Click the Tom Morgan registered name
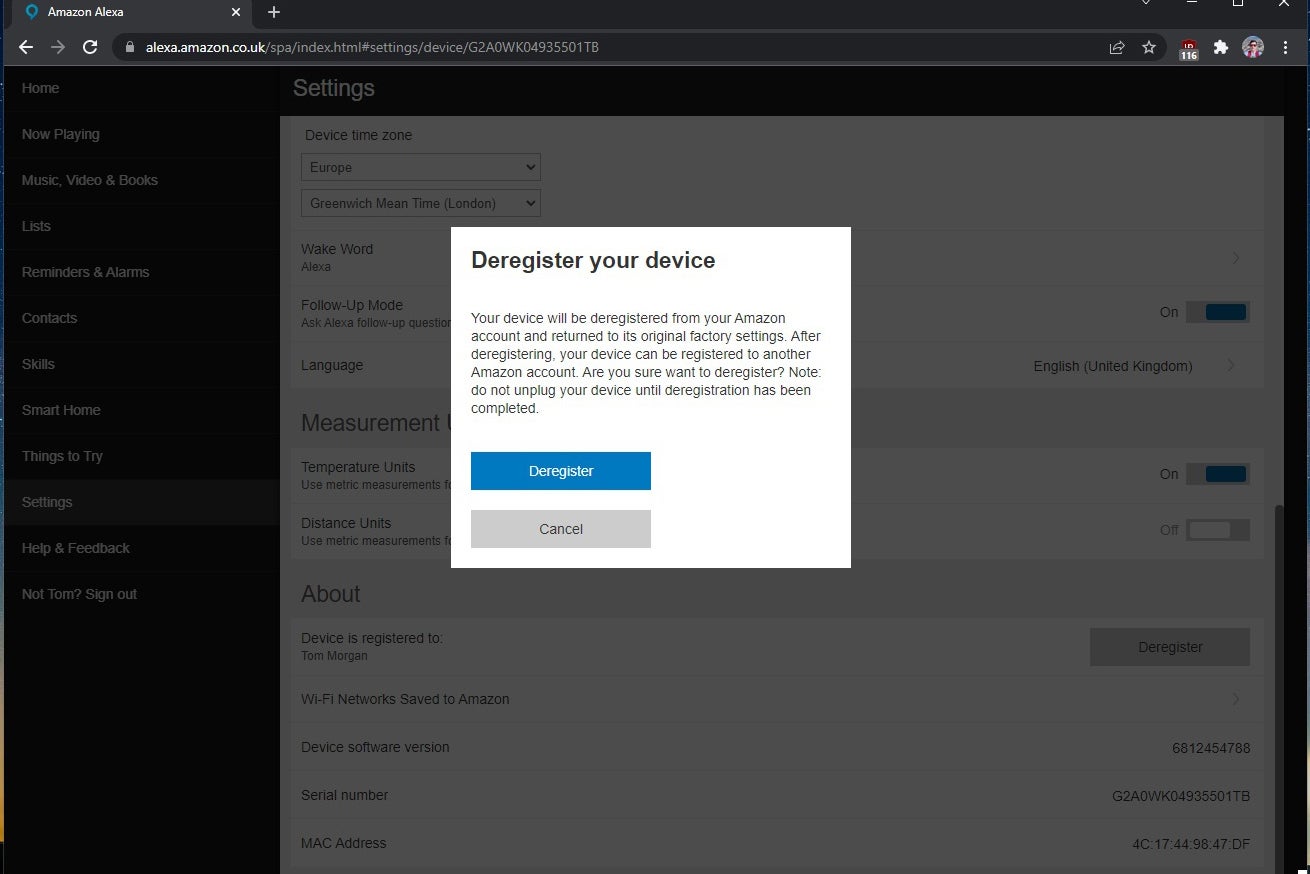The width and height of the screenshot is (1310, 874). click(334, 656)
